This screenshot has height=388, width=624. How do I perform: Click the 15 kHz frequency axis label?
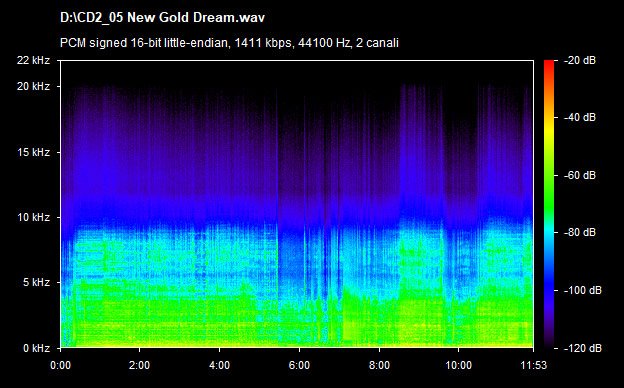point(33,152)
